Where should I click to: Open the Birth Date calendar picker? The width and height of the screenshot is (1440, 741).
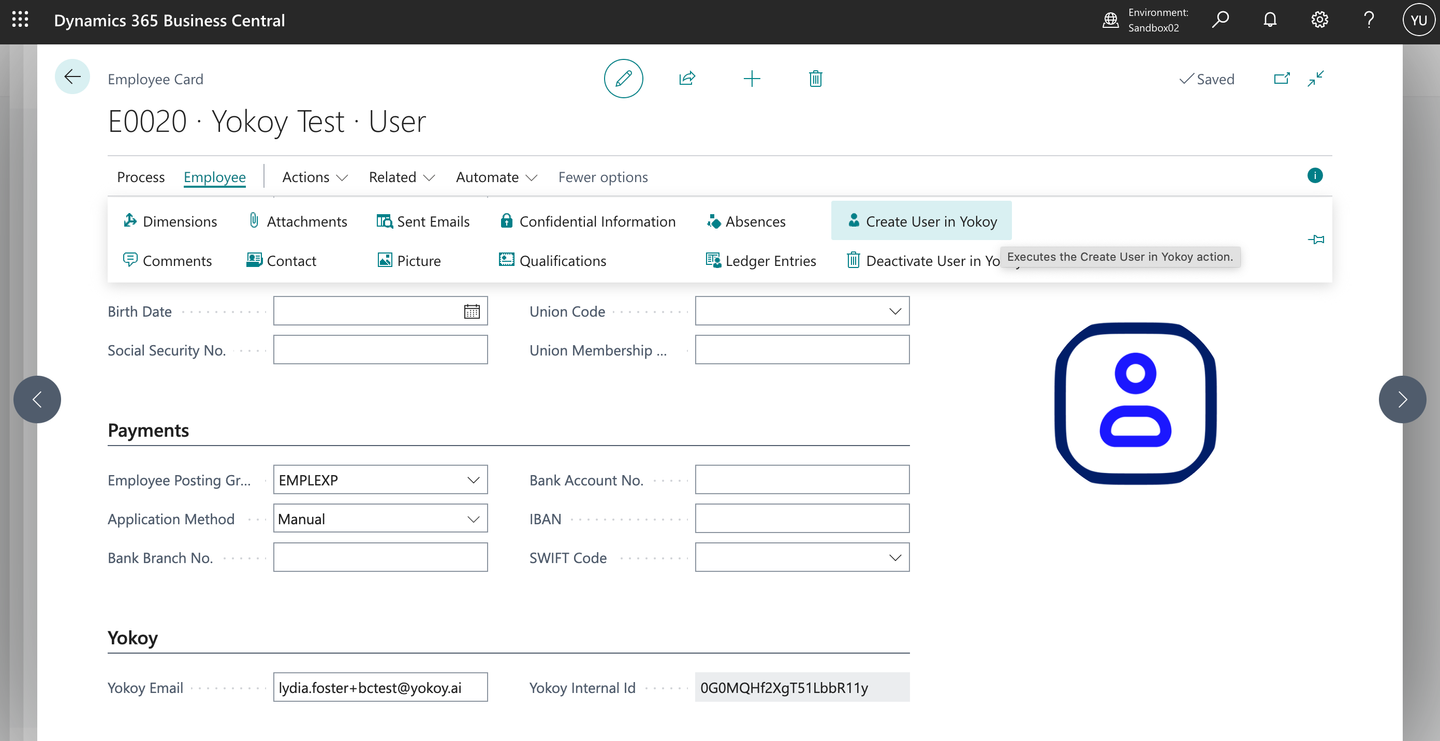tap(472, 312)
